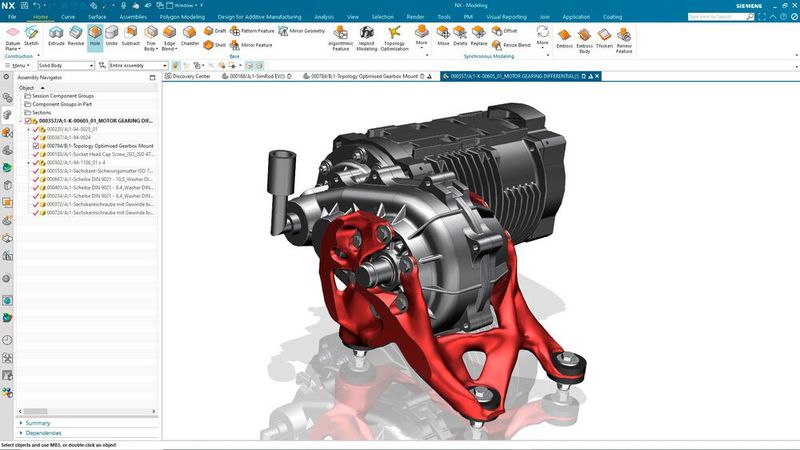Choose Pattern Feature in ribbon
800x450 pixels.
click(252, 31)
